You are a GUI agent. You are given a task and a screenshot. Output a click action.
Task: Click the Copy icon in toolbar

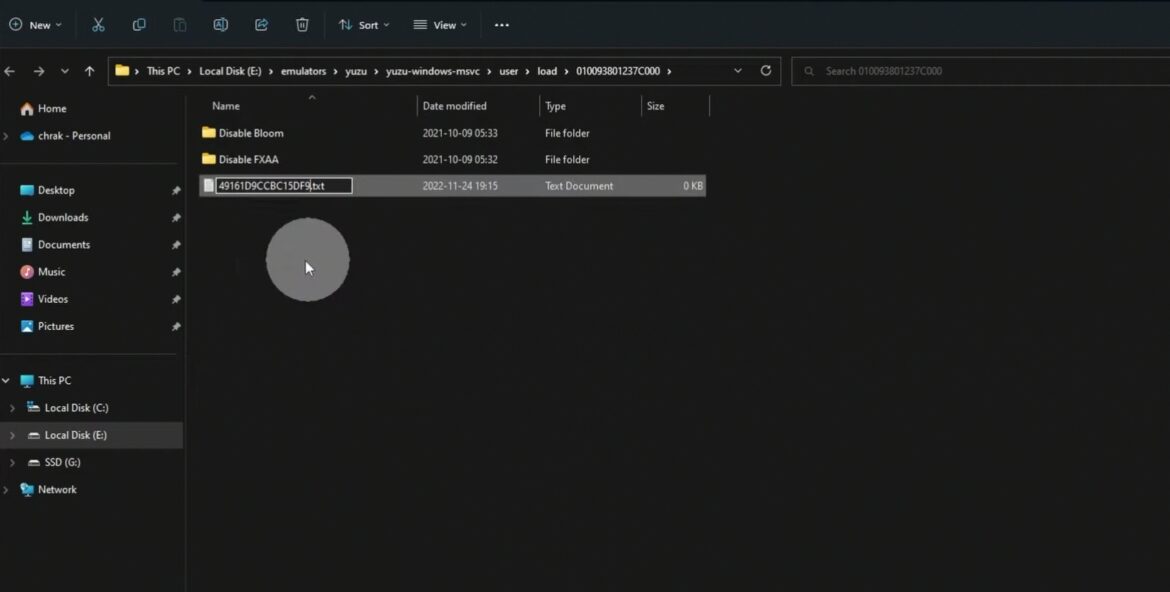(x=139, y=25)
